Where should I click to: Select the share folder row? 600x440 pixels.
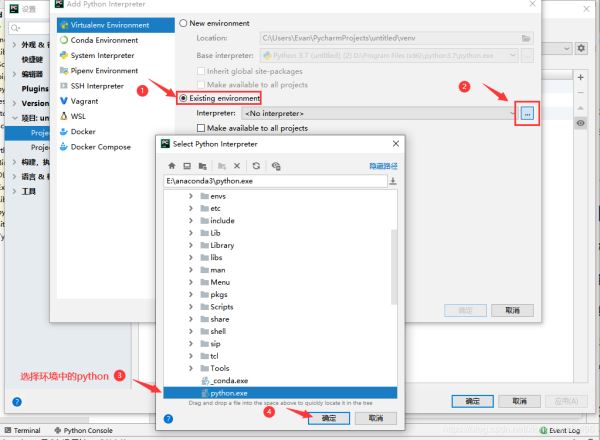point(280,319)
